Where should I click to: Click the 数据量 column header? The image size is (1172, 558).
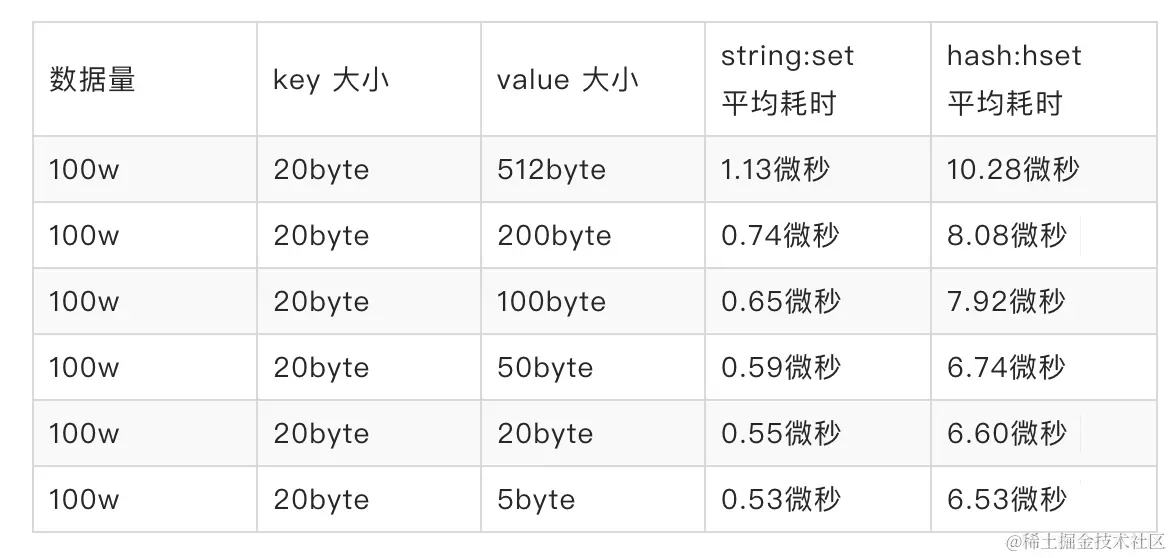[x=92, y=80]
